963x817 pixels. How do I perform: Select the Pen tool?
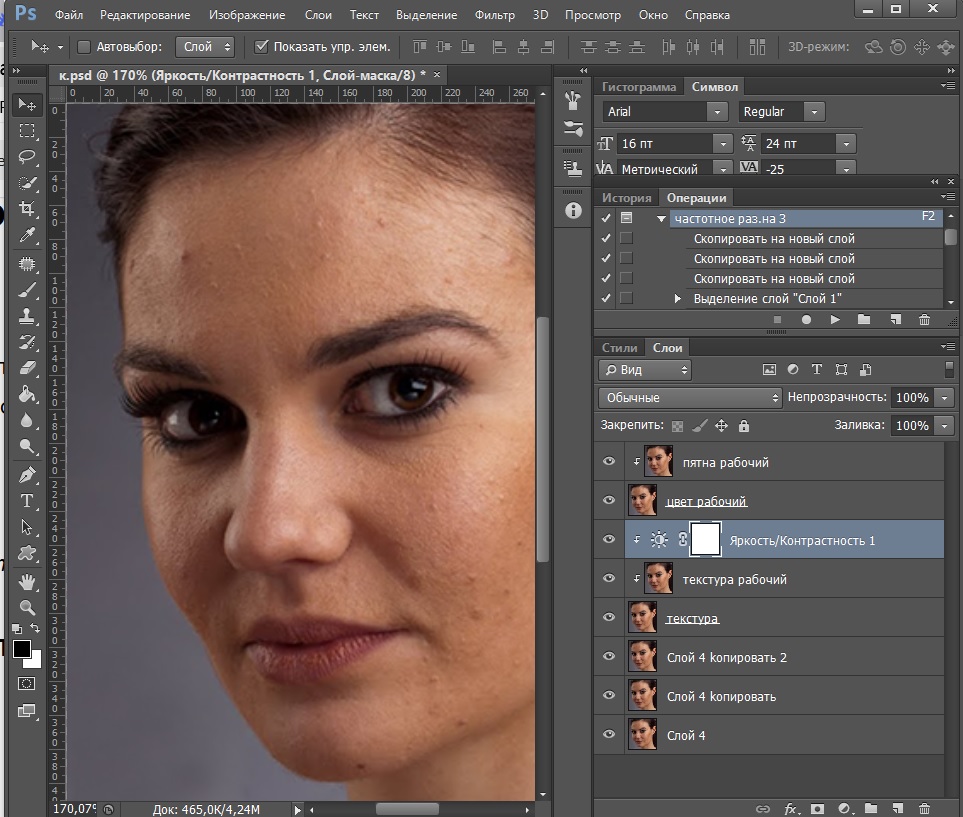click(x=26, y=475)
